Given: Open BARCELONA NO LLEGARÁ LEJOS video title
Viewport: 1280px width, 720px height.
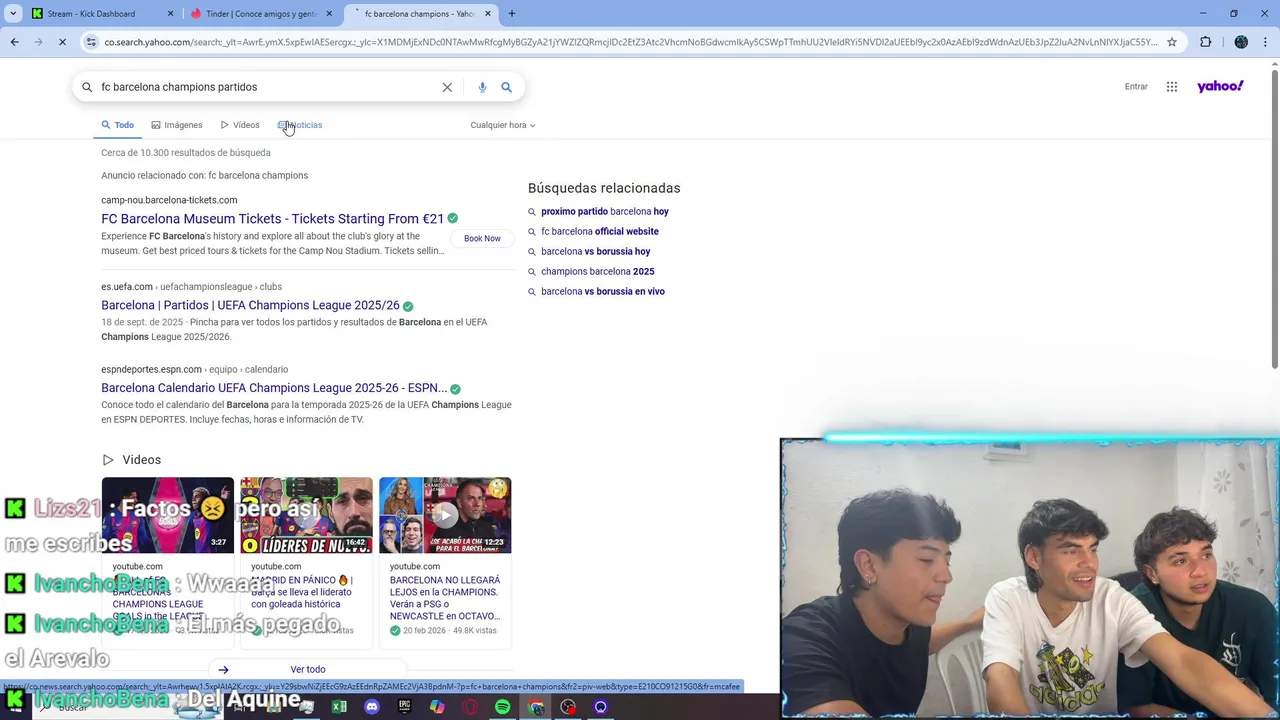Looking at the screenshot, I should 445,598.
